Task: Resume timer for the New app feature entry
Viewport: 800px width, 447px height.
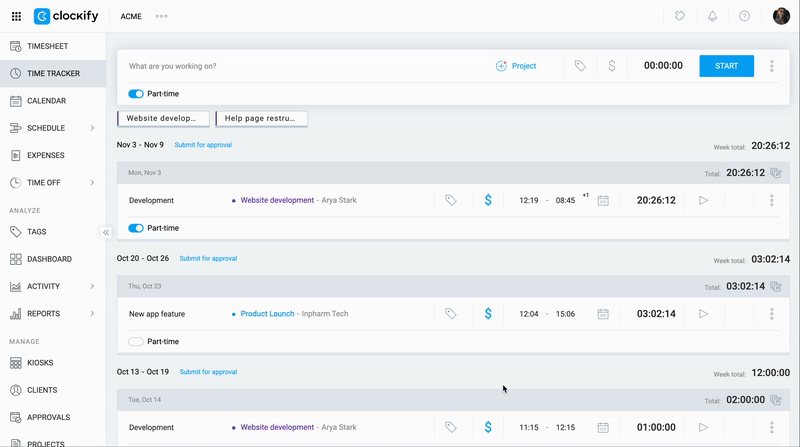Action: click(x=703, y=314)
